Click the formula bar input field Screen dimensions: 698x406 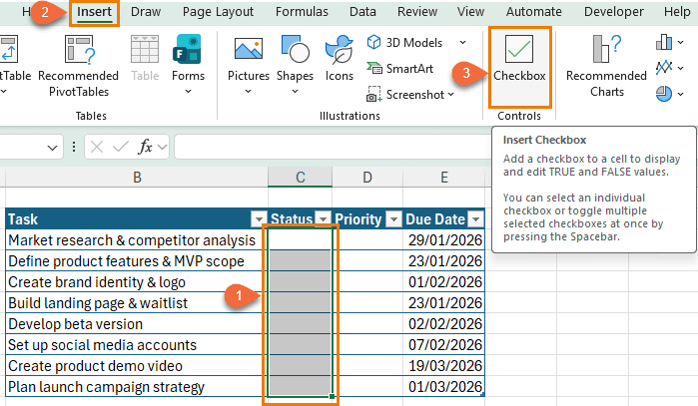pyautogui.click(x=430, y=147)
